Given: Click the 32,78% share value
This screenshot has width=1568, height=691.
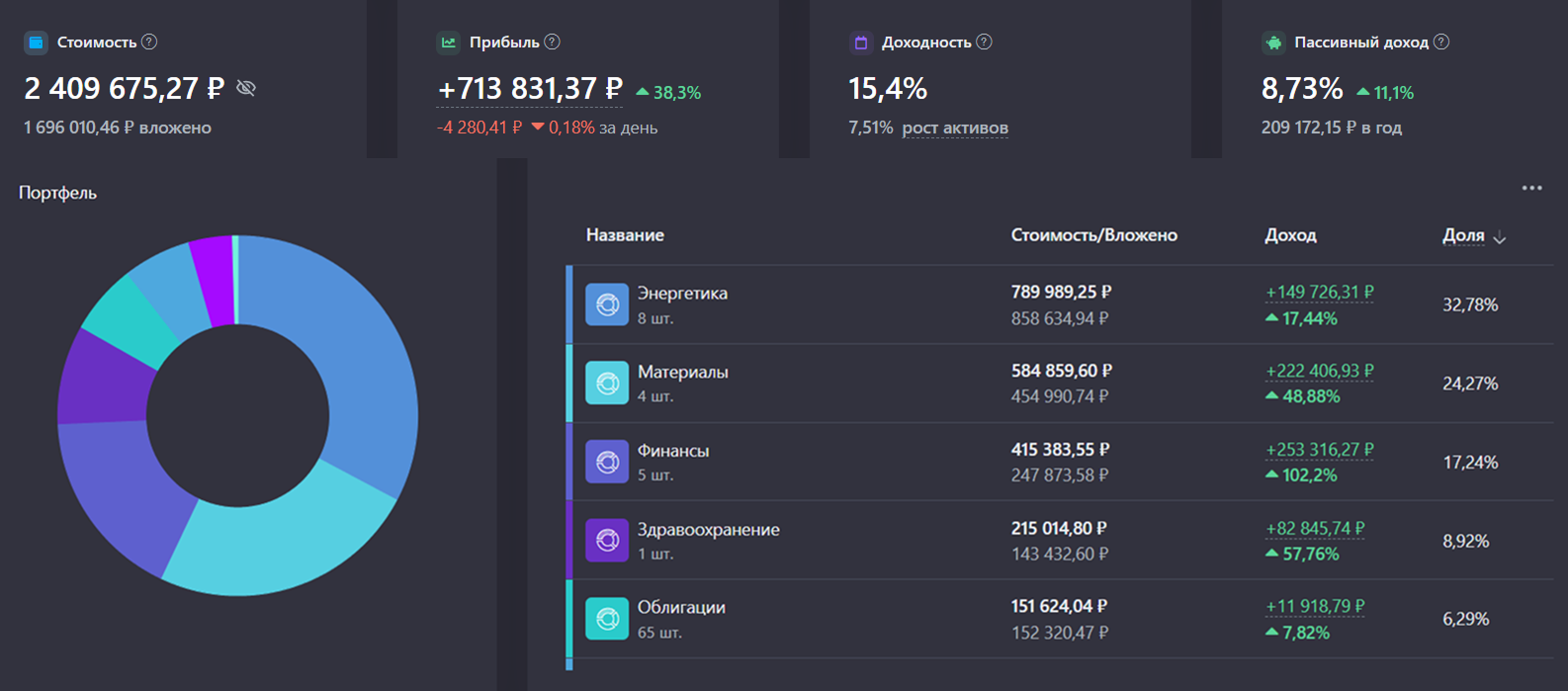Looking at the screenshot, I should click(1470, 304).
